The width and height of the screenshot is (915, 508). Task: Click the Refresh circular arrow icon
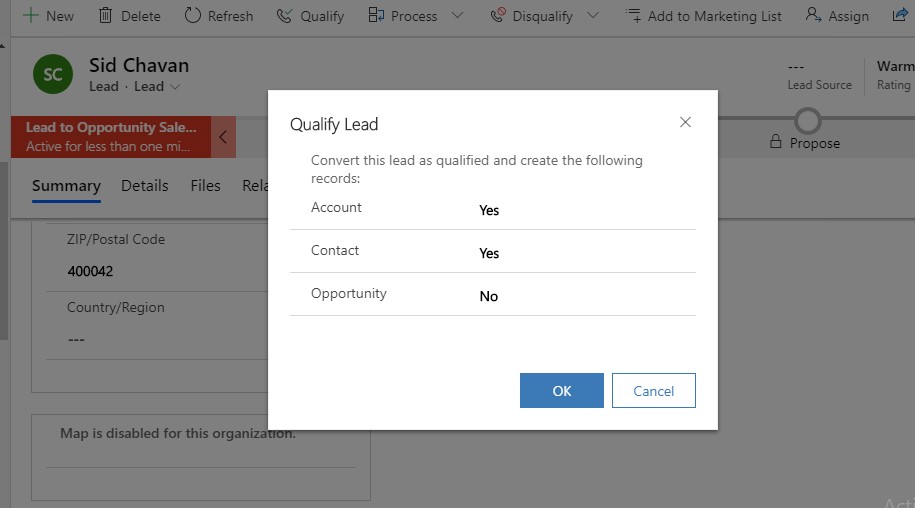(193, 15)
